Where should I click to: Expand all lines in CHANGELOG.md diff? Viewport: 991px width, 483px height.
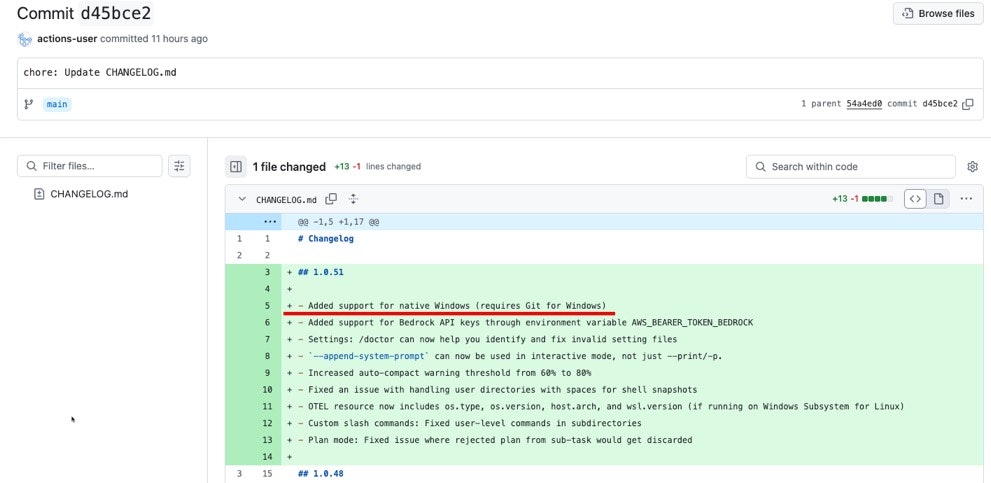click(x=353, y=199)
